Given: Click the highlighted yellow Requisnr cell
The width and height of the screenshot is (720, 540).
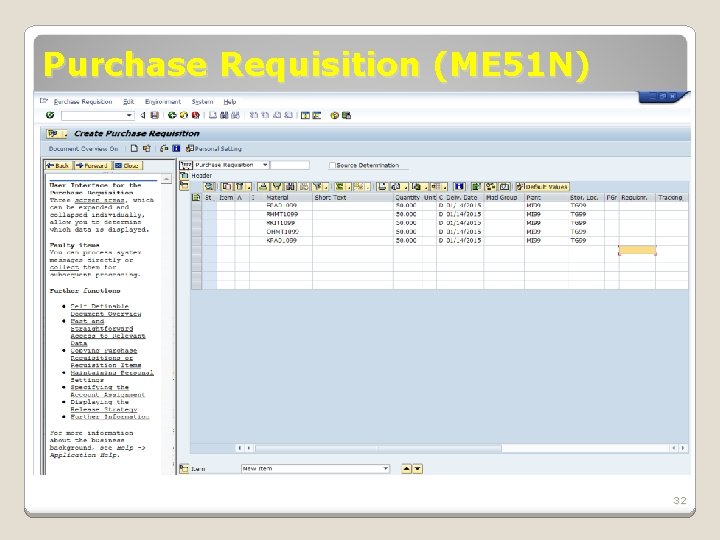Looking at the screenshot, I should (x=637, y=250).
